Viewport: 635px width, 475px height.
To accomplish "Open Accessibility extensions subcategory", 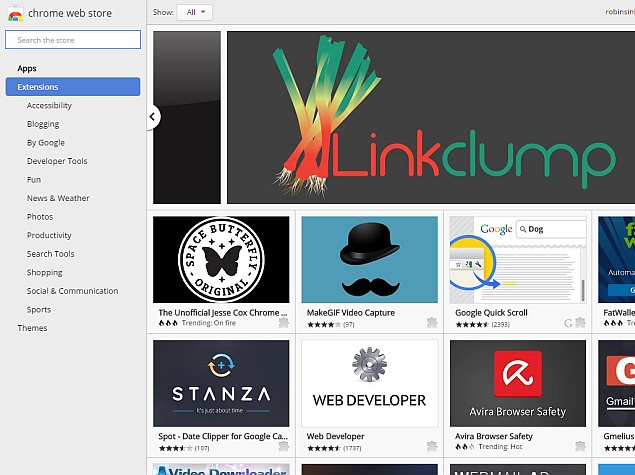I will coord(49,105).
